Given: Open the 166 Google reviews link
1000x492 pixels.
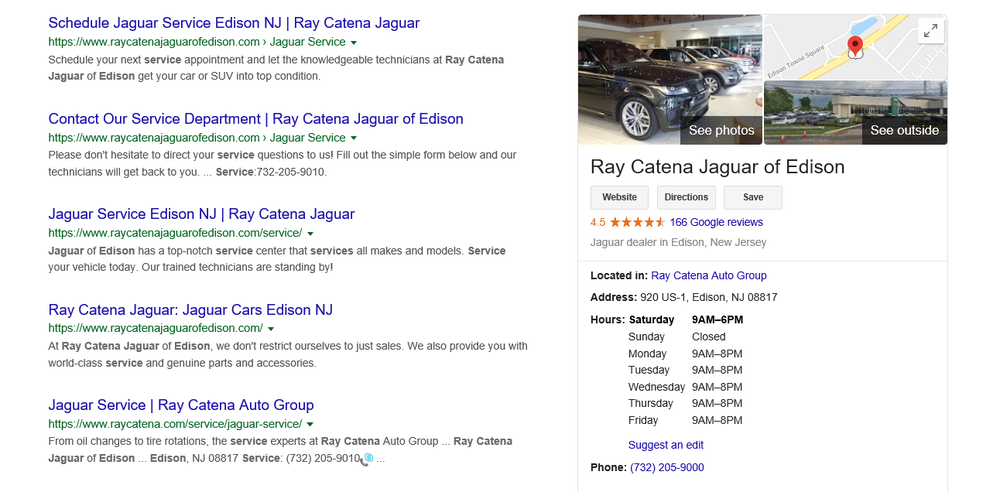Looking at the screenshot, I should tap(716, 222).
